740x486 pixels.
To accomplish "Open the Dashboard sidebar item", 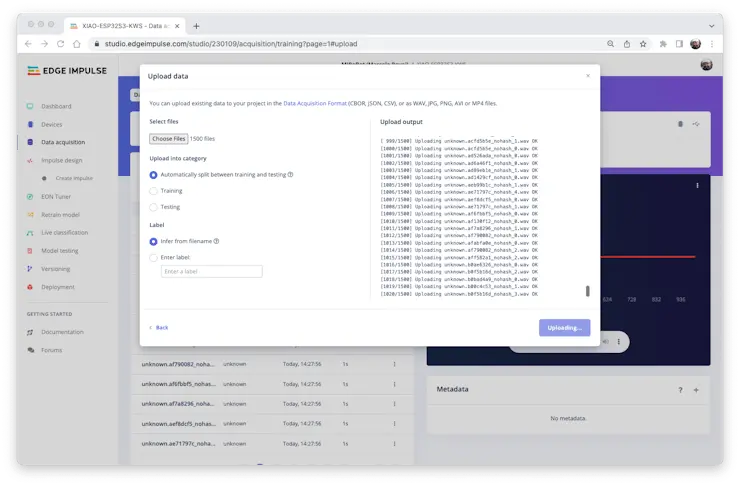I will (56, 106).
